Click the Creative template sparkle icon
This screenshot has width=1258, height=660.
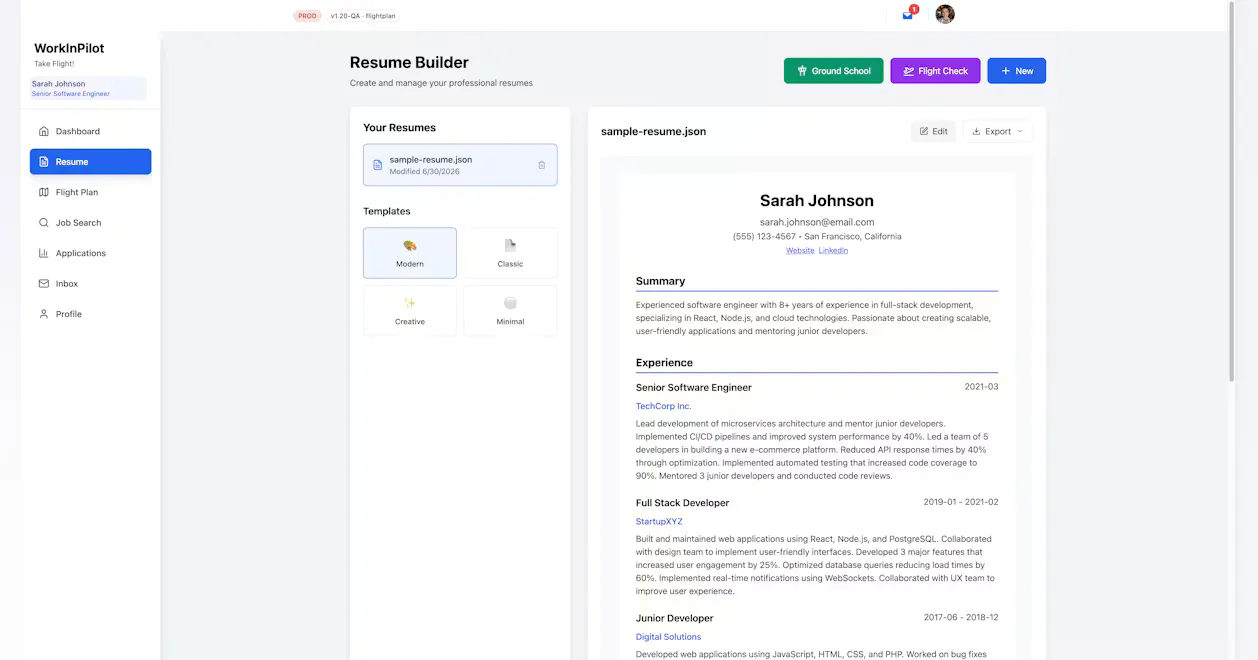410,303
